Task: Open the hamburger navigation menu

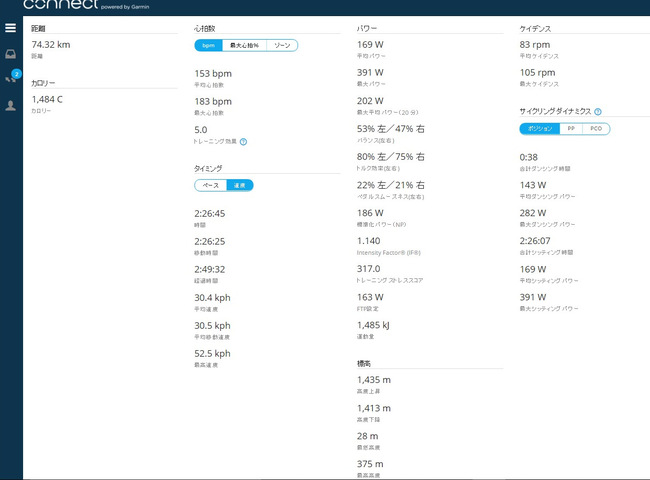Action: 10,28
